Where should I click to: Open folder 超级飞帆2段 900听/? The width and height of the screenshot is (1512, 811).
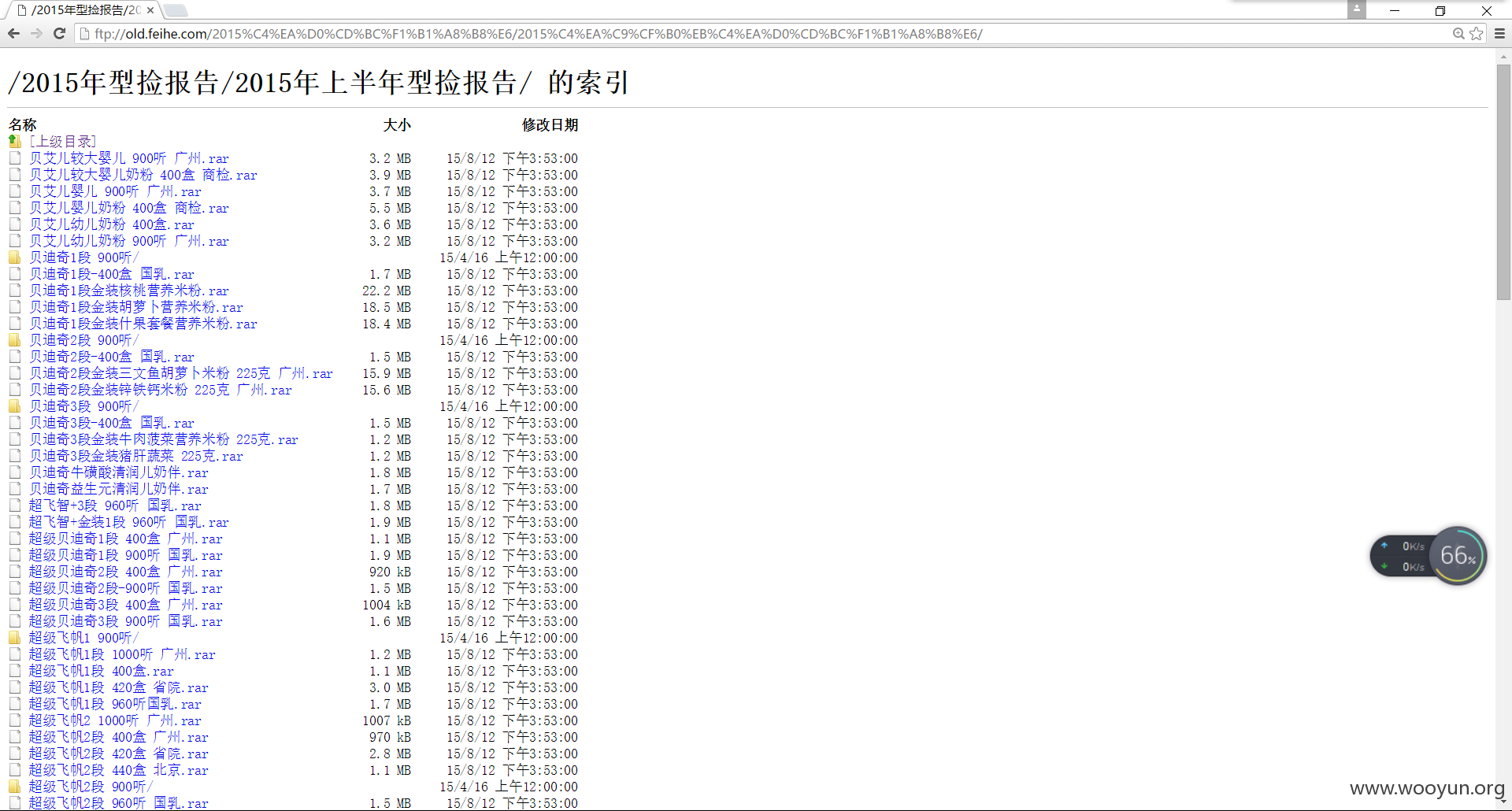click(x=91, y=787)
